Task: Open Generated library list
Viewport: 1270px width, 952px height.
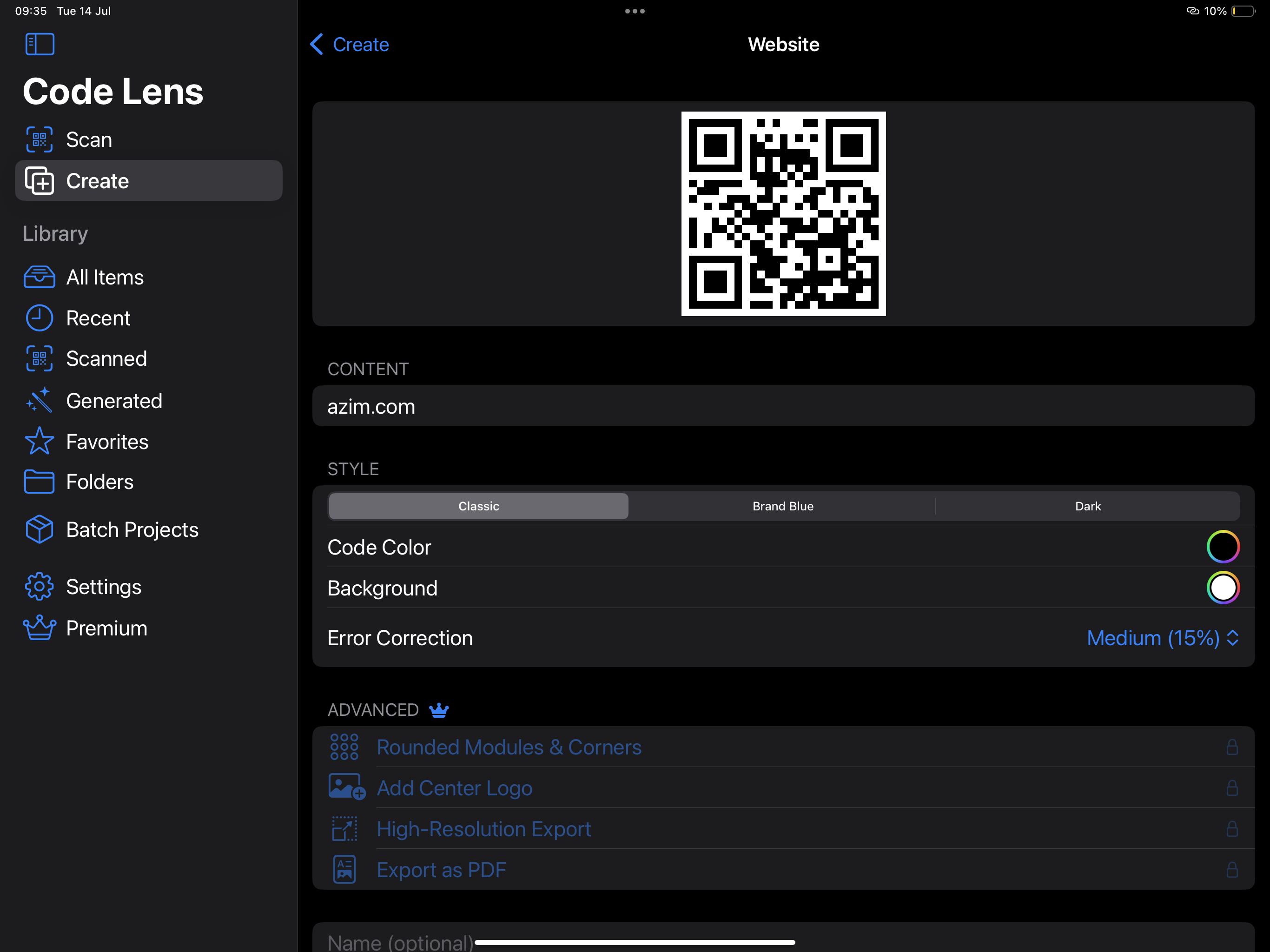Action: coord(149,401)
